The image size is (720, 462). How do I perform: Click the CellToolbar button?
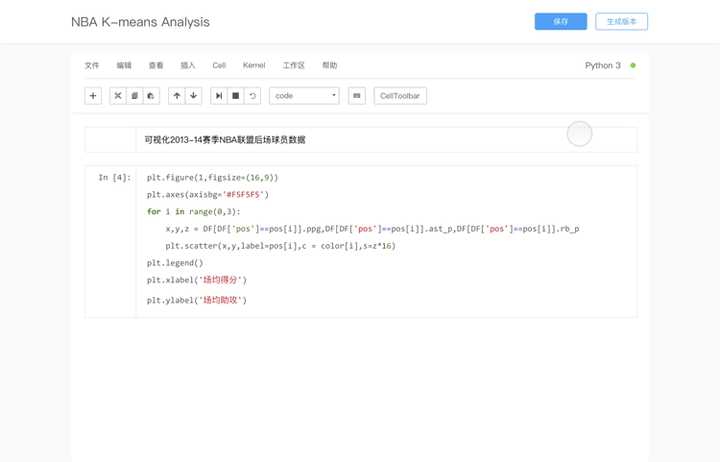401,96
